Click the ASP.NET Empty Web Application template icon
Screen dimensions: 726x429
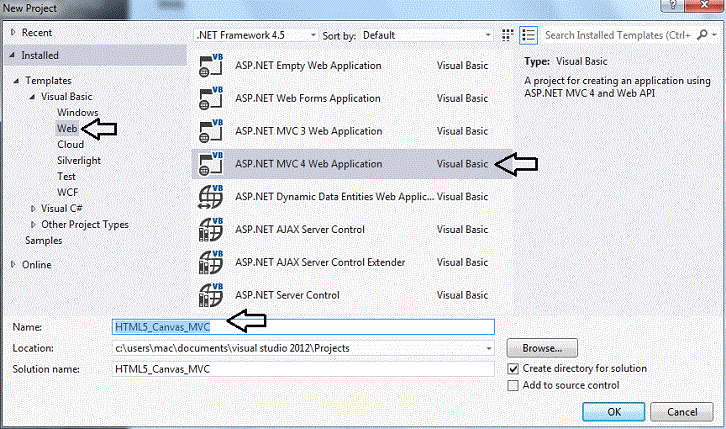(211, 65)
